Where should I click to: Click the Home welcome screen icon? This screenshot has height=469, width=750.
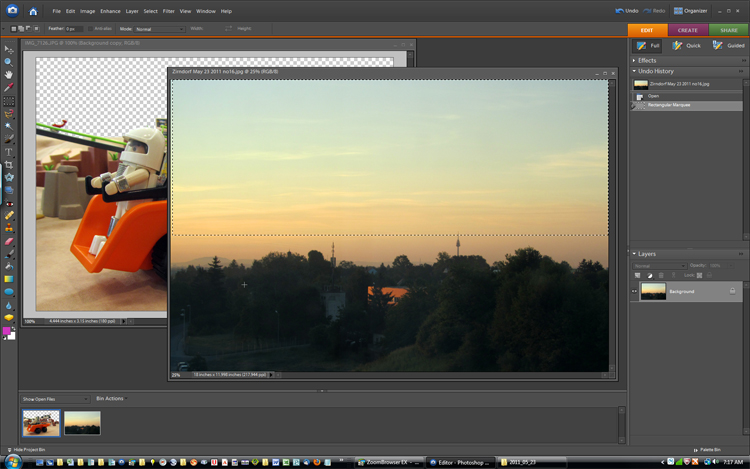tap(33, 11)
